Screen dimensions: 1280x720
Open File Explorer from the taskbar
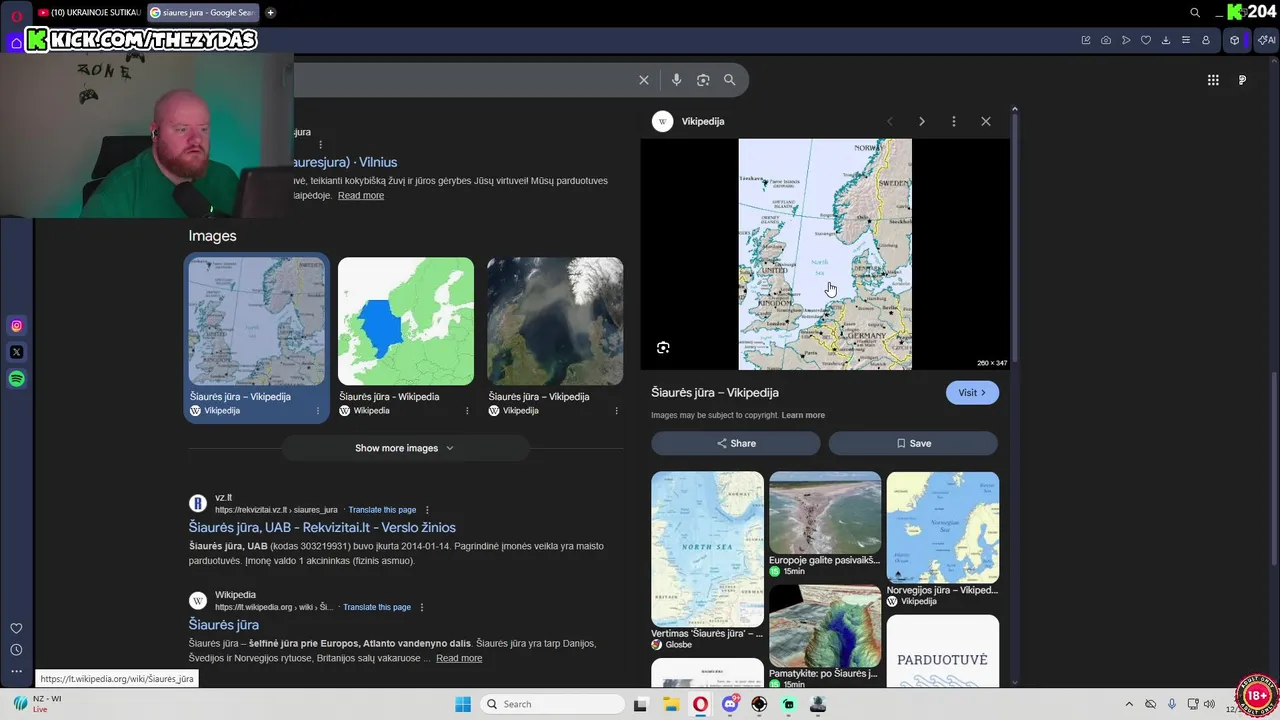pyautogui.click(x=671, y=704)
